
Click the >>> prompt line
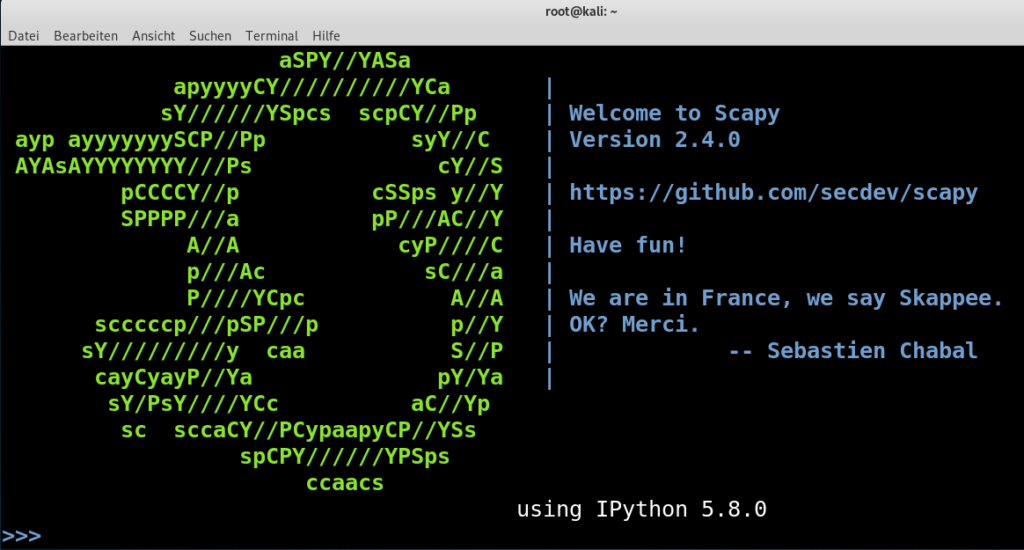[22, 536]
